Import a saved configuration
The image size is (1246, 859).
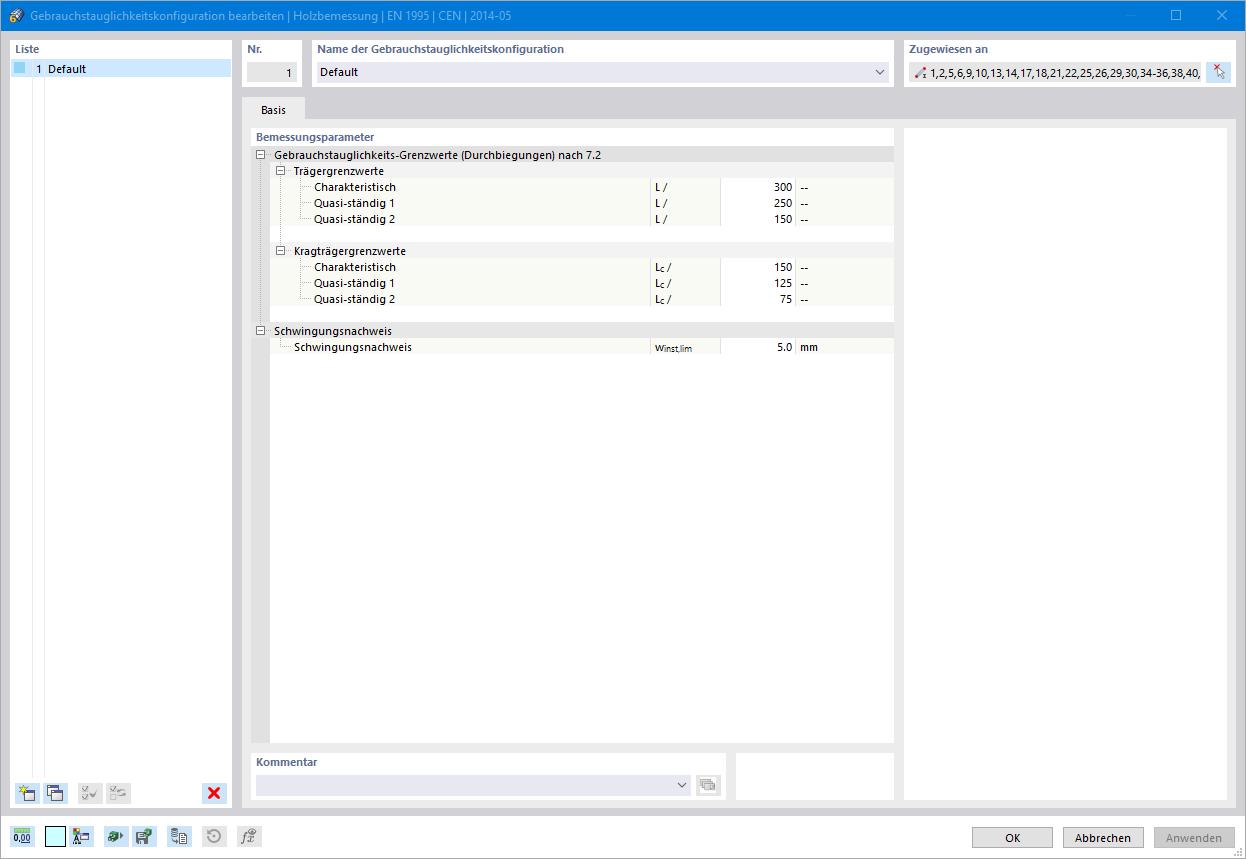click(115, 836)
